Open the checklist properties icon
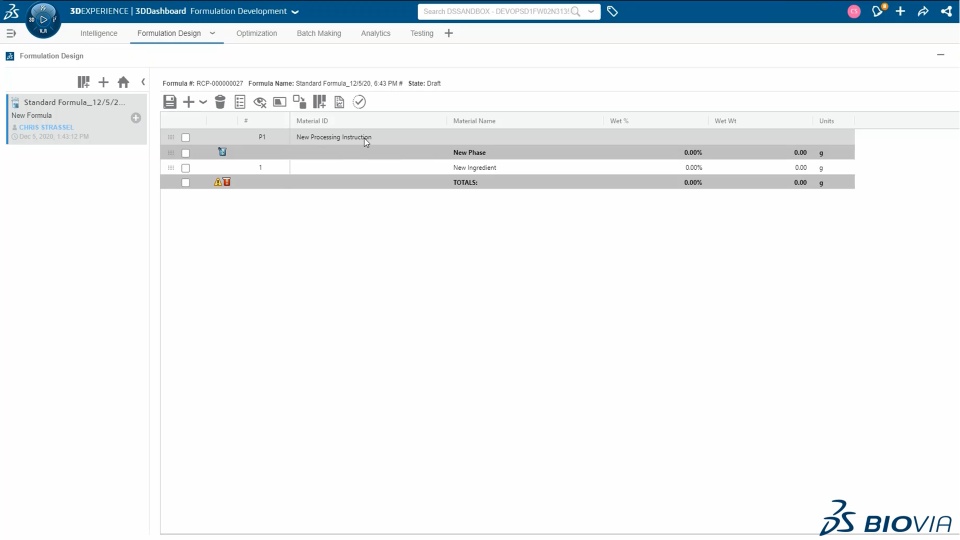 tap(240, 102)
